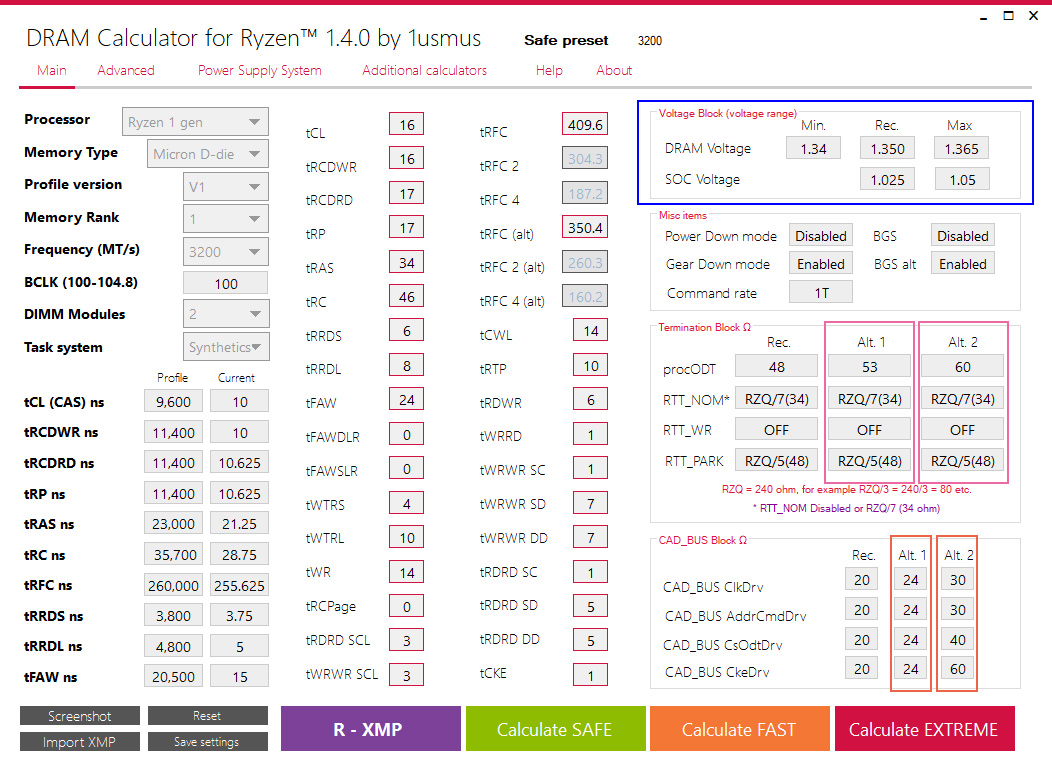Click the Save settings button
The image size is (1052, 771).
(207, 741)
